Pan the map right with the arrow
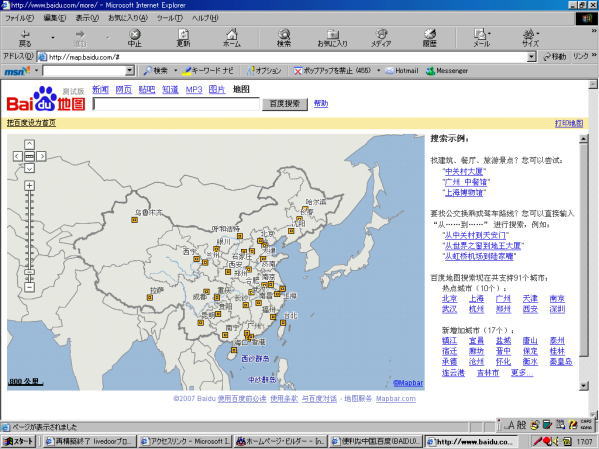The height and width of the screenshot is (449, 599). [41, 156]
